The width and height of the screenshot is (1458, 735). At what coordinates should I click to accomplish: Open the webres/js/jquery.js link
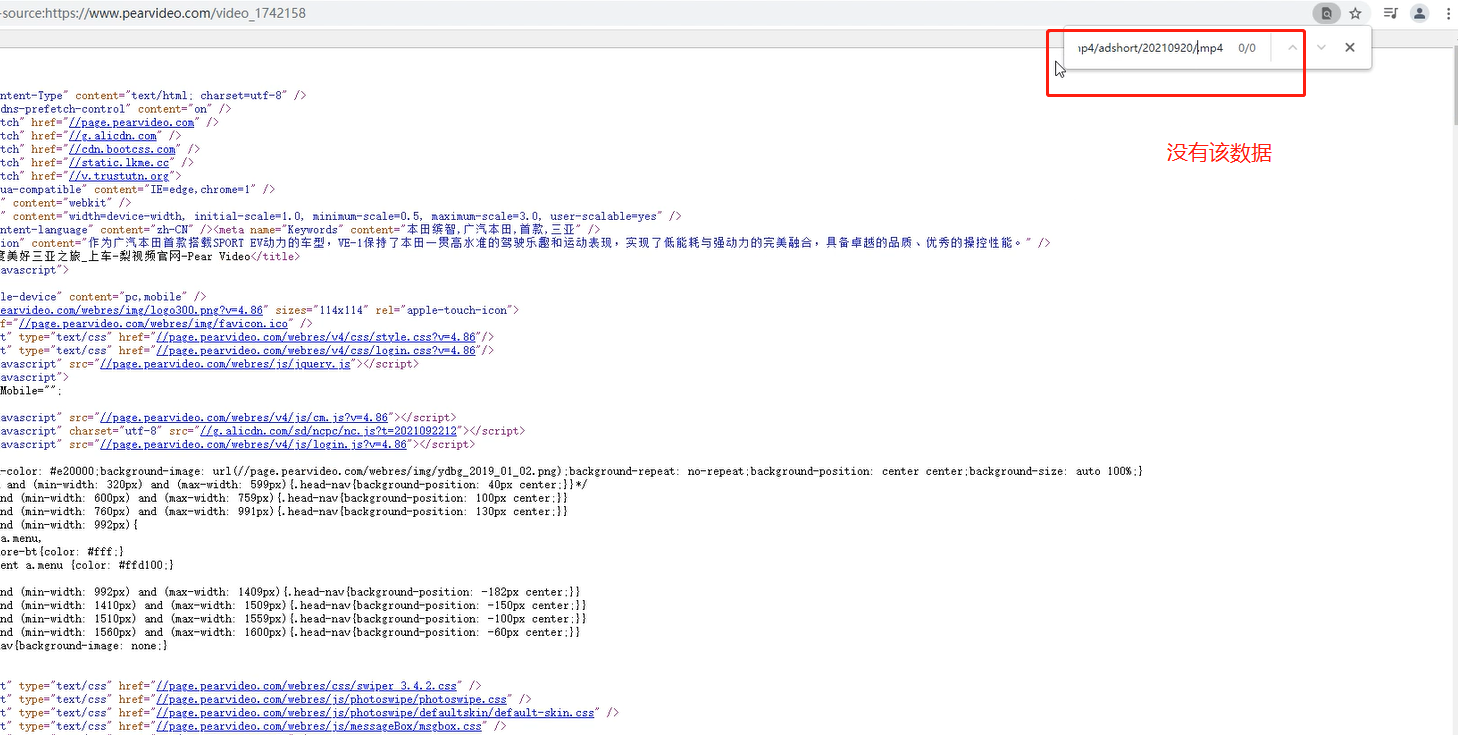pos(225,364)
